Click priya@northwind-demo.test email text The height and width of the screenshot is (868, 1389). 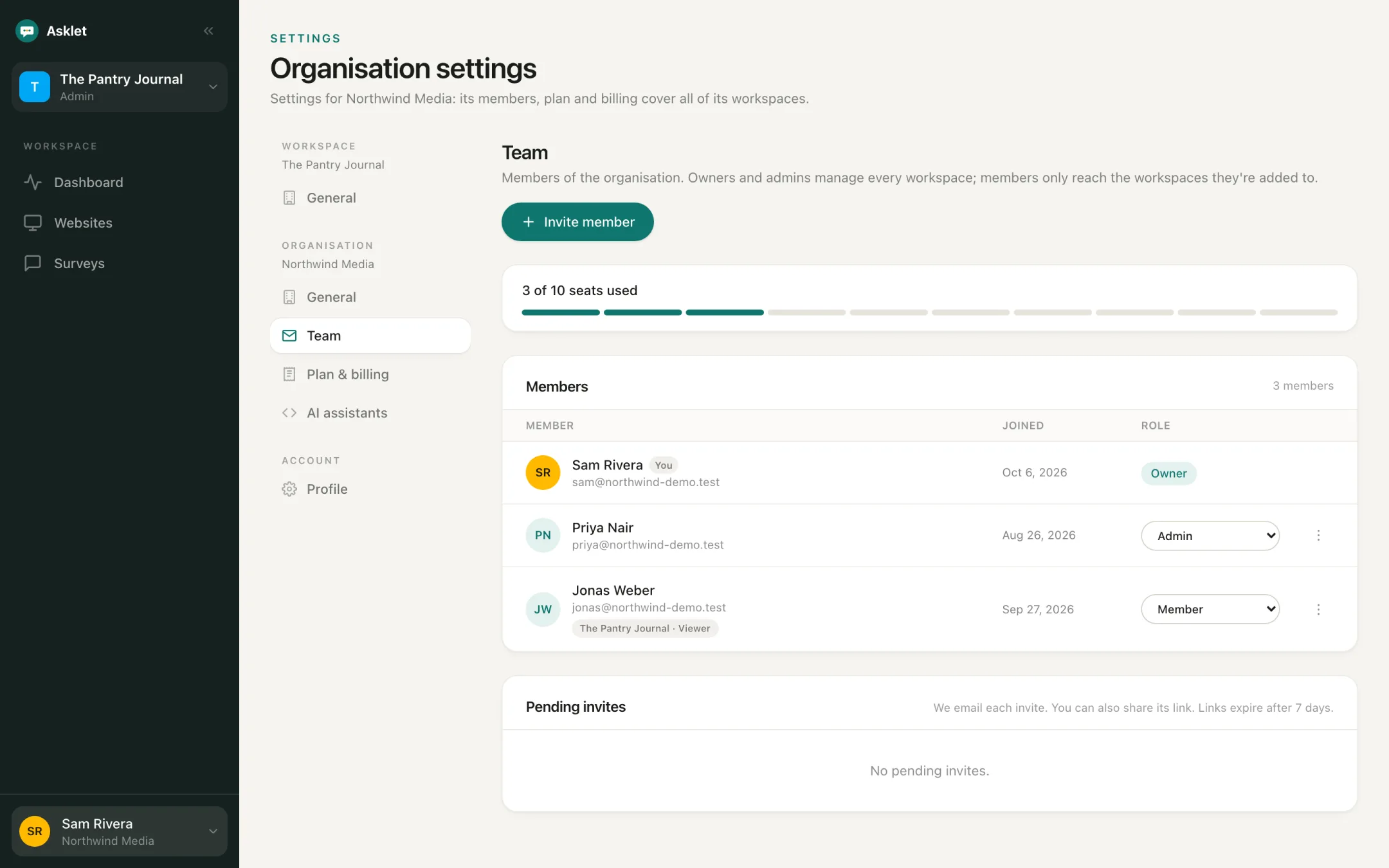pos(648,545)
